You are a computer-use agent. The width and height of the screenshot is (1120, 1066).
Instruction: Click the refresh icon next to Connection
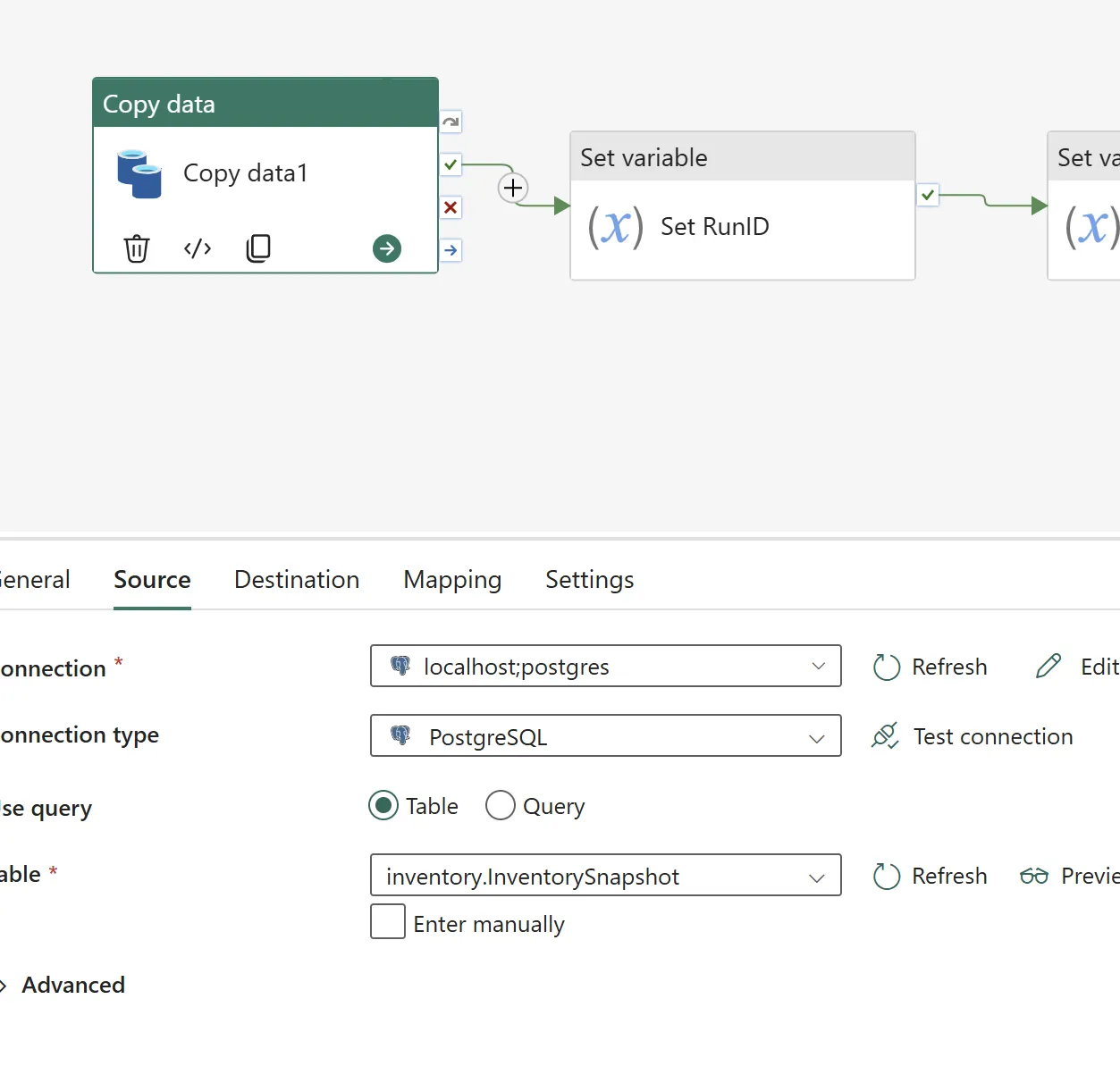886,667
